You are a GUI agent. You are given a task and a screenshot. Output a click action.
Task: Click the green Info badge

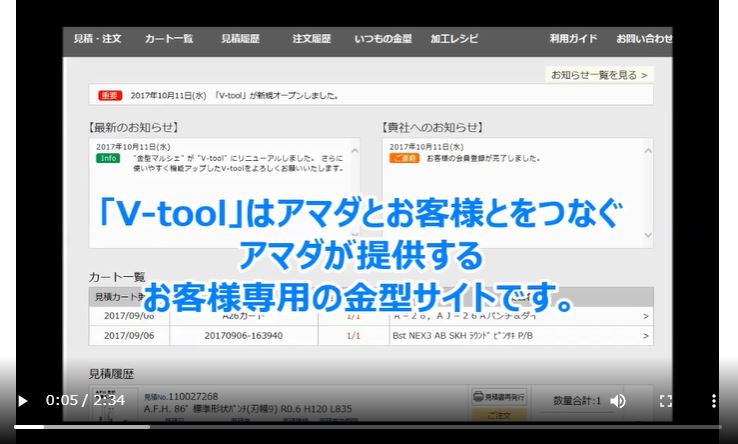coord(108,158)
